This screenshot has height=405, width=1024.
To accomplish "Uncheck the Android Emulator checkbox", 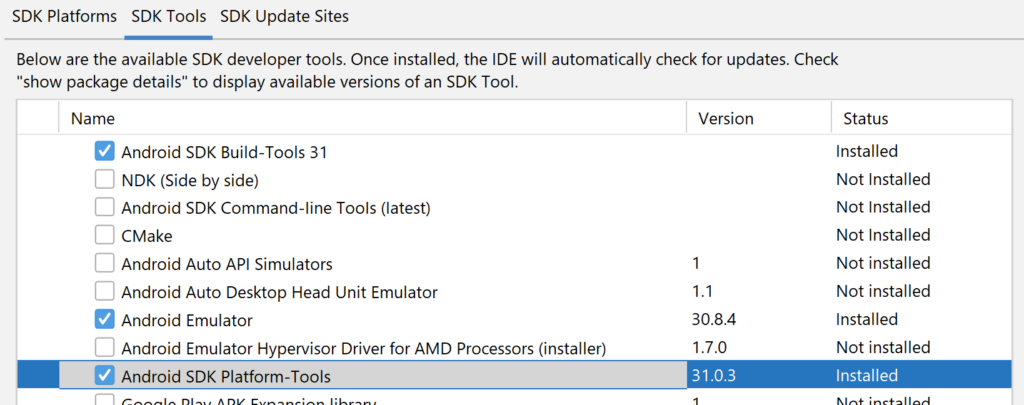I will [x=104, y=319].
